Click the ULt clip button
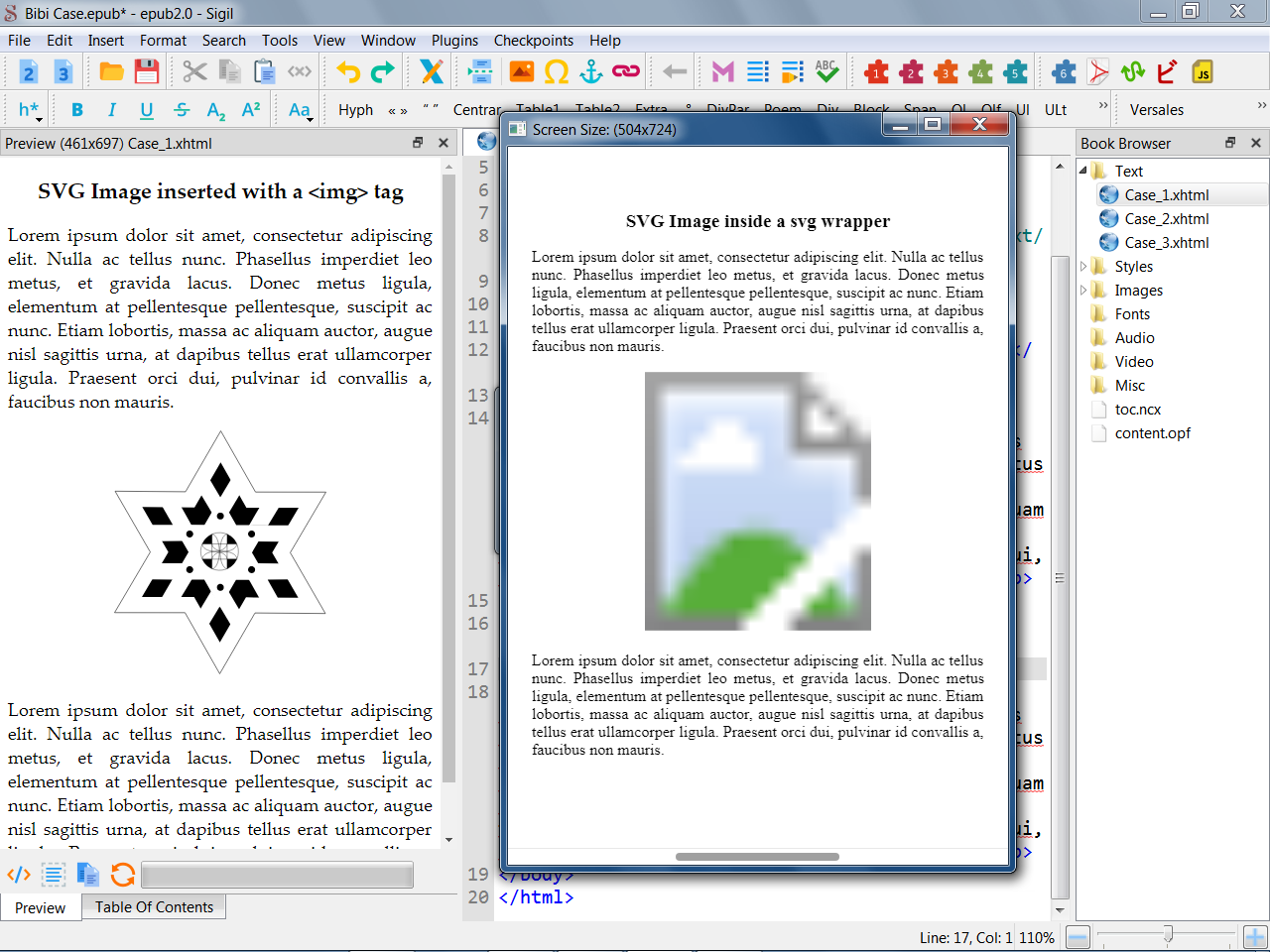Image resolution: width=1270 pixels, height=952 pixels. coord(1056,110)
